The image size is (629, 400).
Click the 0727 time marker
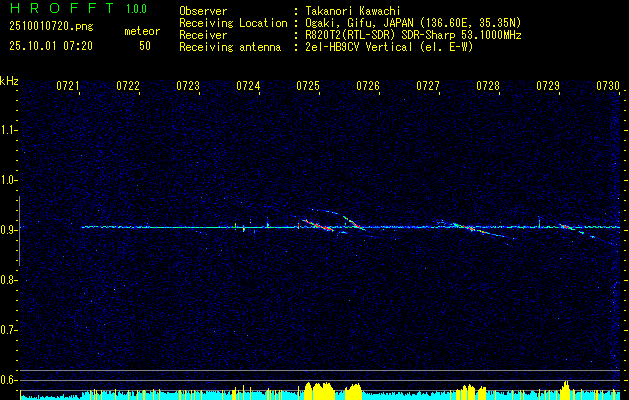pyautogui.click(x=428, y=85)
